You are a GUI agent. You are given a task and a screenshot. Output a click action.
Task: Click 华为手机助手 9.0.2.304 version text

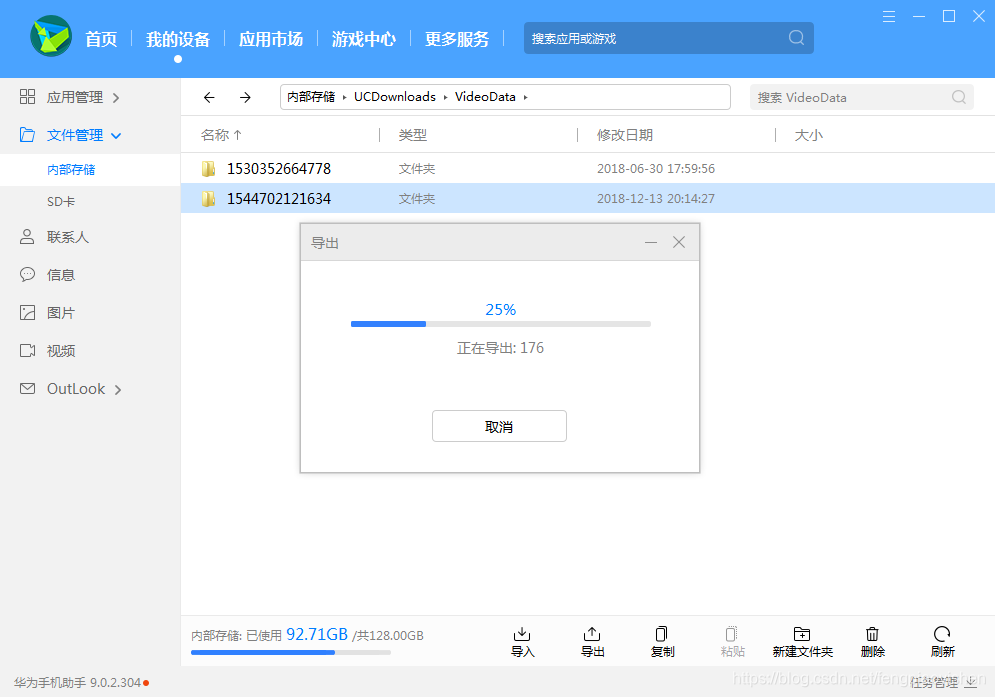tap(77, 682)
